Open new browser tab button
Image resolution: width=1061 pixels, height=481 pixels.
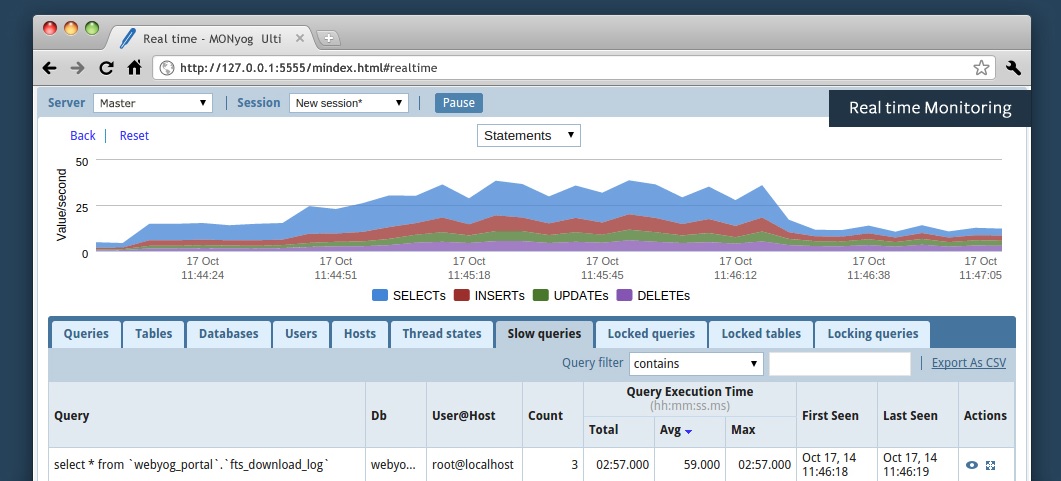pyautogui.click(x=328, y=38)
